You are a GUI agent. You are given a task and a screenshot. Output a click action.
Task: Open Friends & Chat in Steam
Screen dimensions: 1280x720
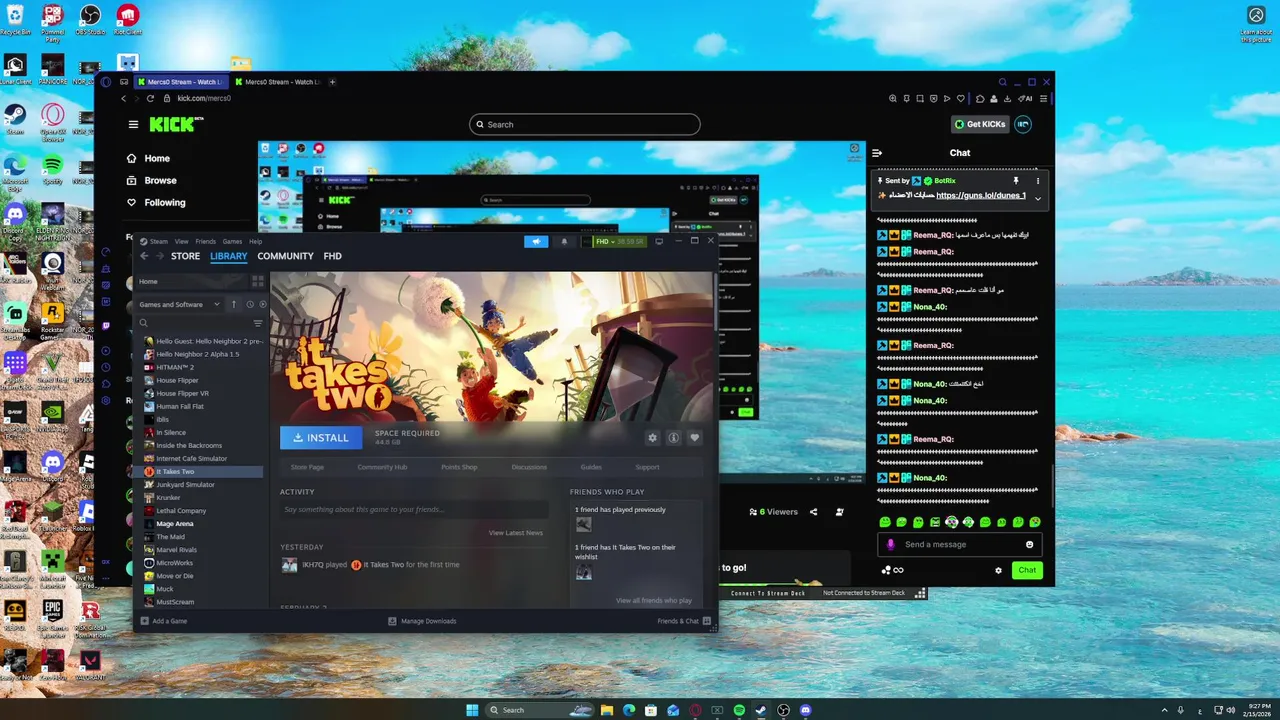click(684, 621)
